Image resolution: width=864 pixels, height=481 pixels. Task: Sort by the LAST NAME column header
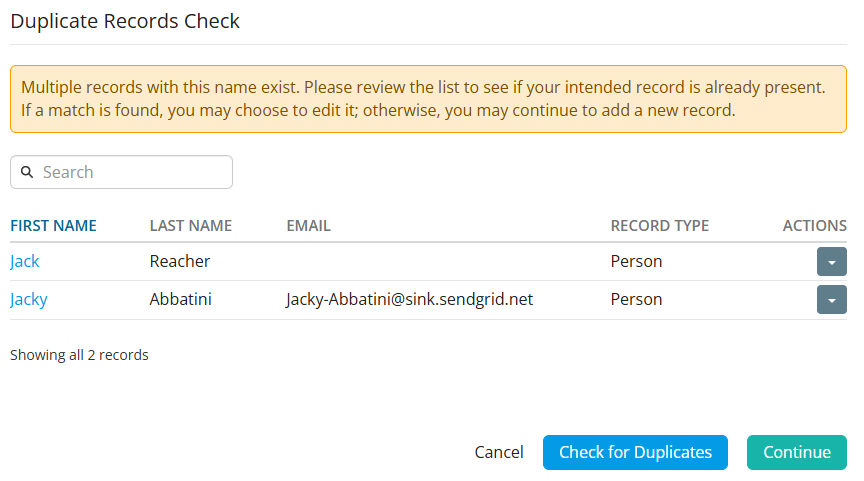point(191,225)
